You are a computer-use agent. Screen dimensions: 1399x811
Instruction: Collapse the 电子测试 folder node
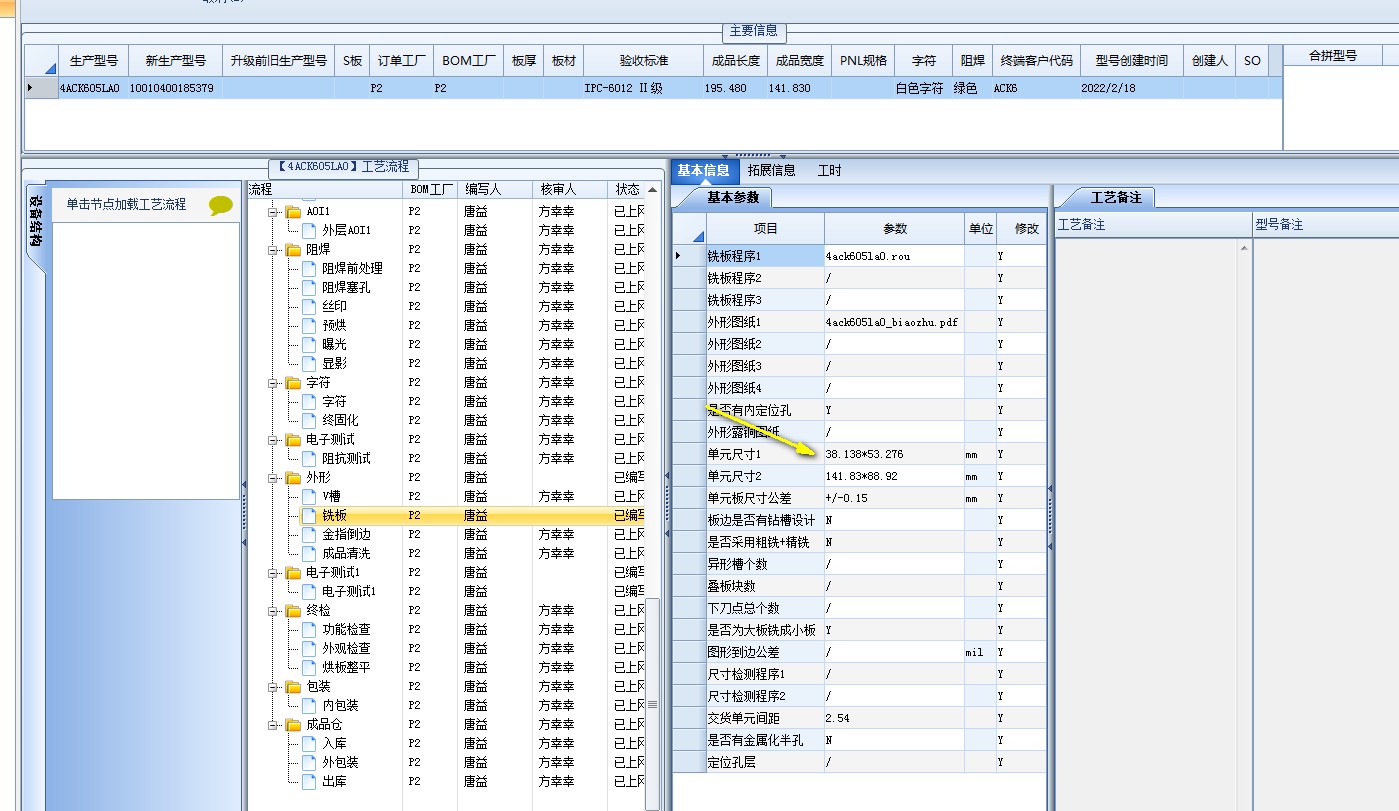(x=273, y=440)
